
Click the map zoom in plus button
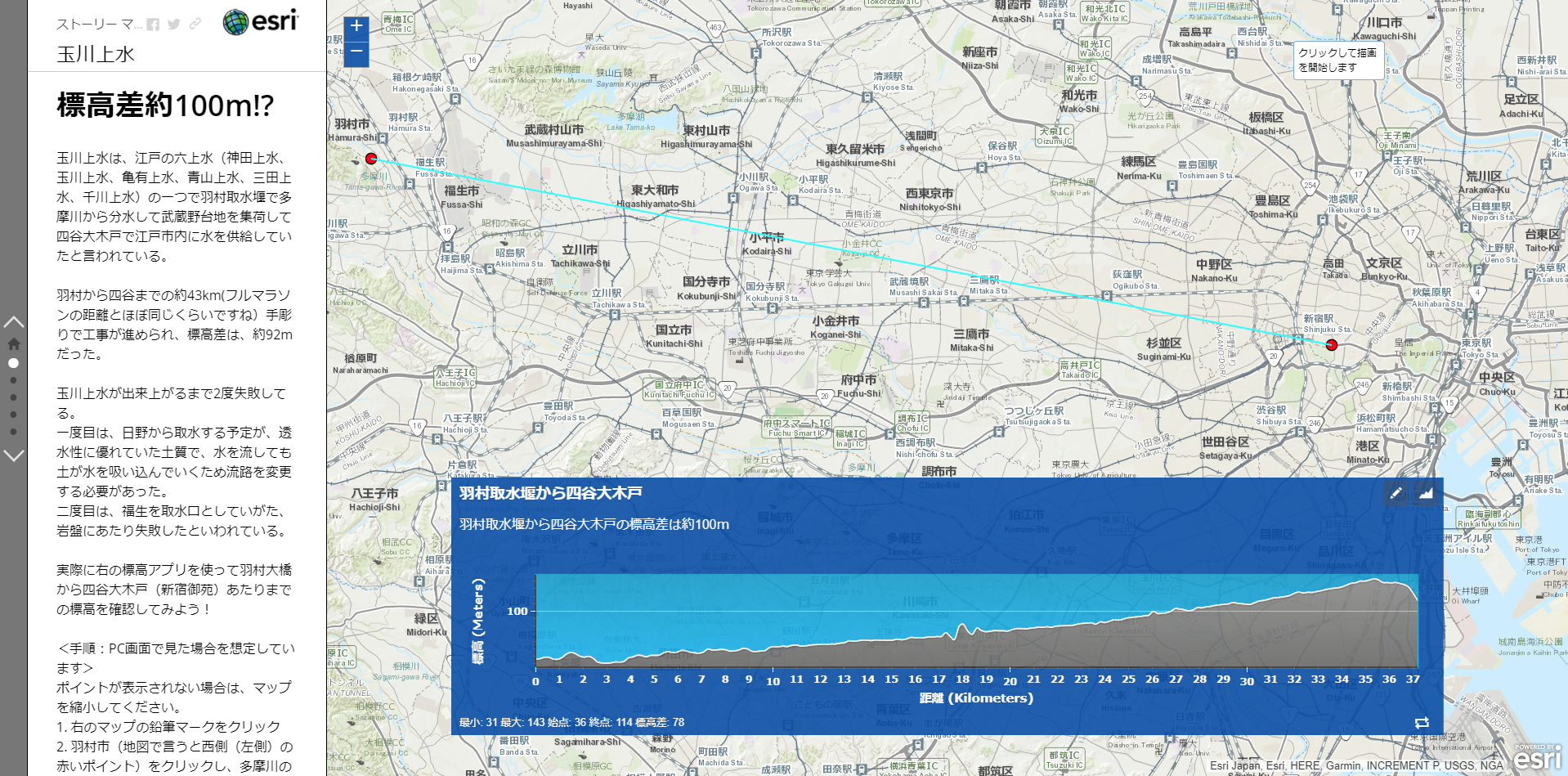pyautogui.click(x=356, y=27)
